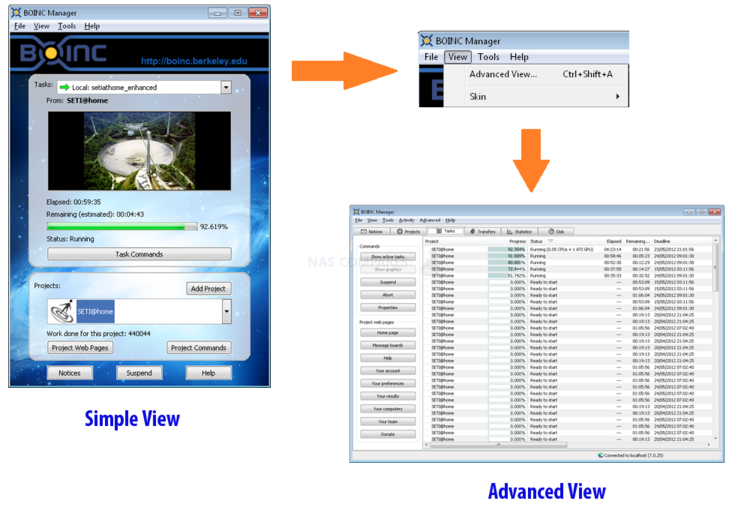
Task: Click the Your computers button
Action: [x=388, y=409]
